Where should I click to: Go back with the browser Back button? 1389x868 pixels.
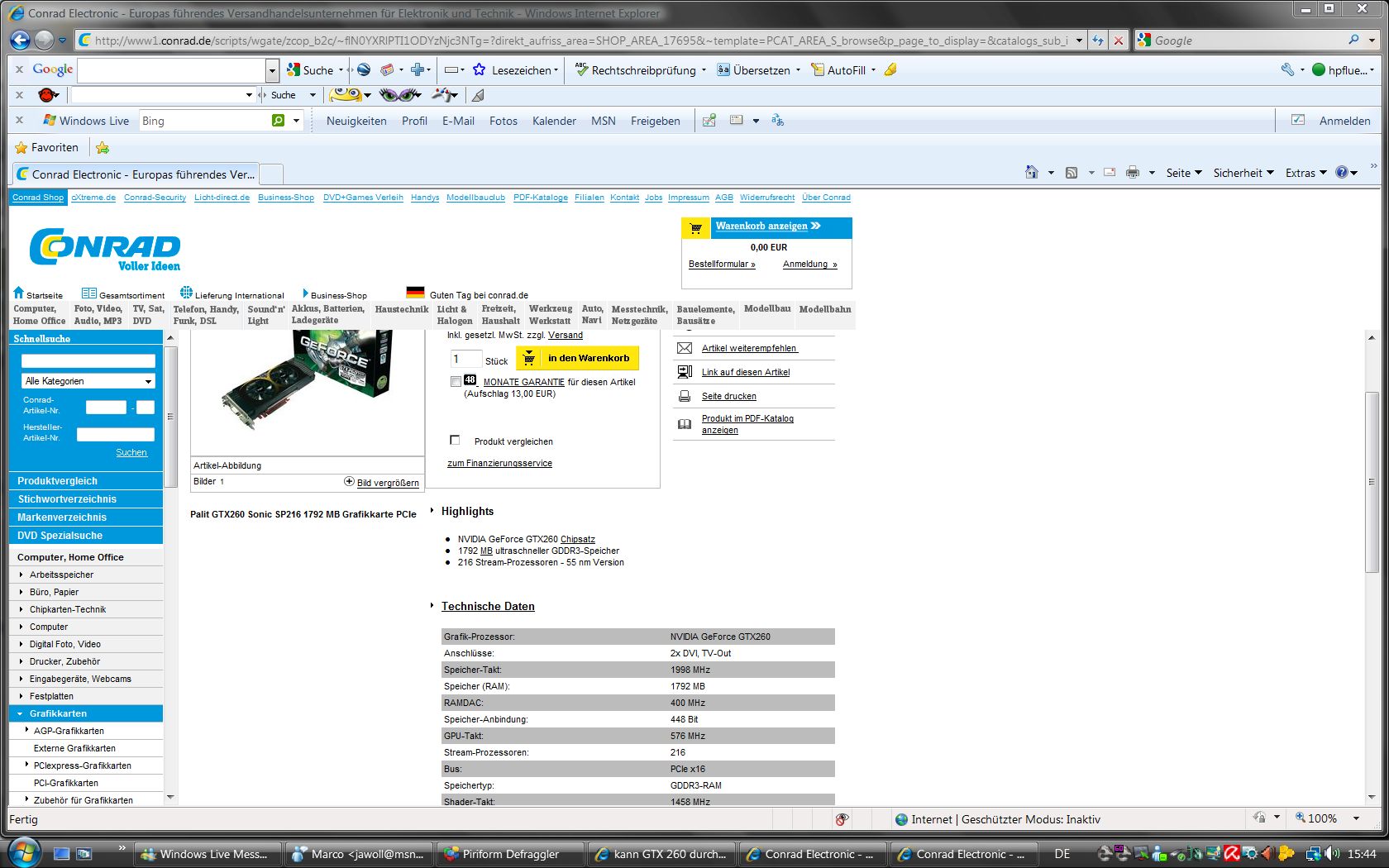pyautogui.click(x=20, y=40)
